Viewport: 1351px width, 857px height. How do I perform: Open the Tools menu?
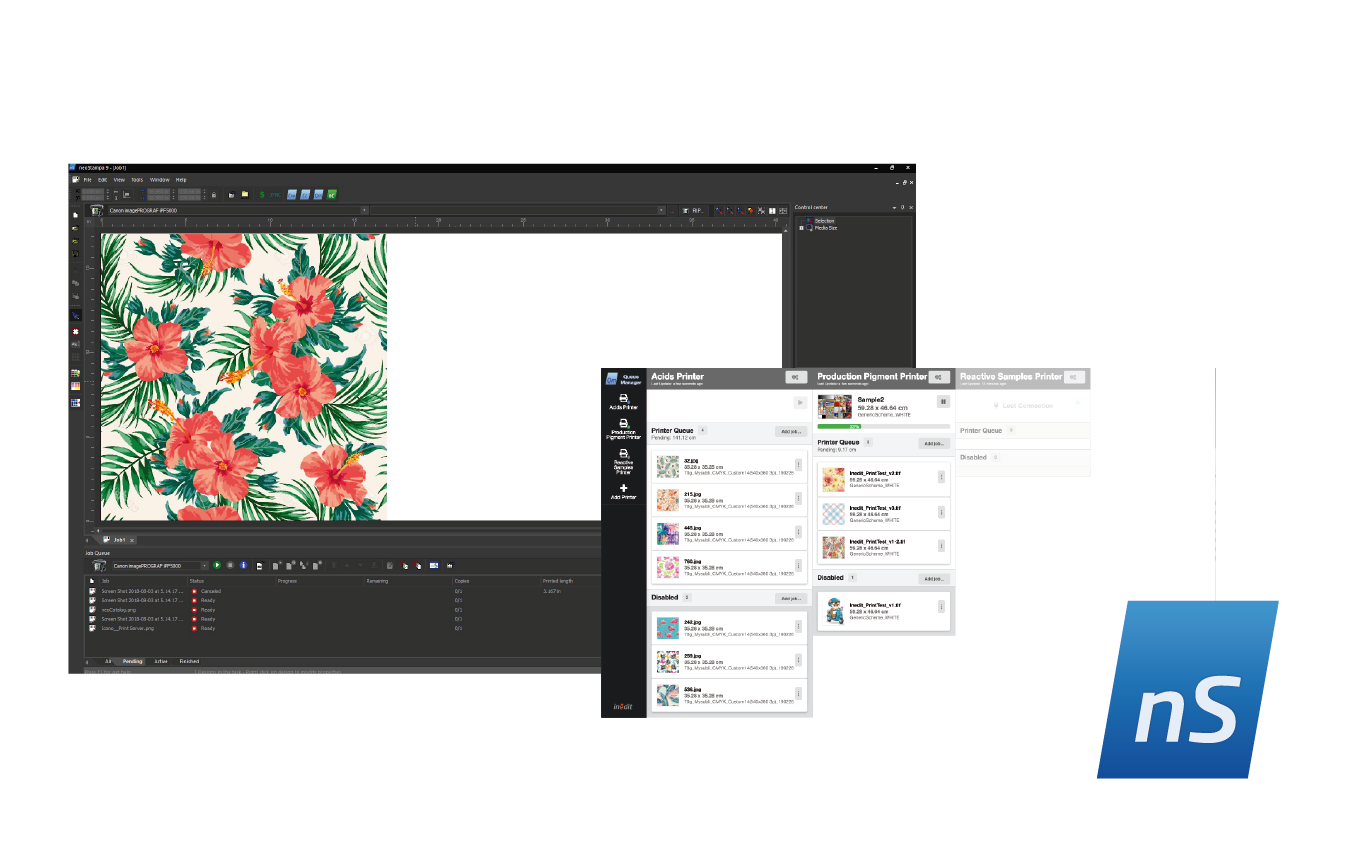click(136, 180)
